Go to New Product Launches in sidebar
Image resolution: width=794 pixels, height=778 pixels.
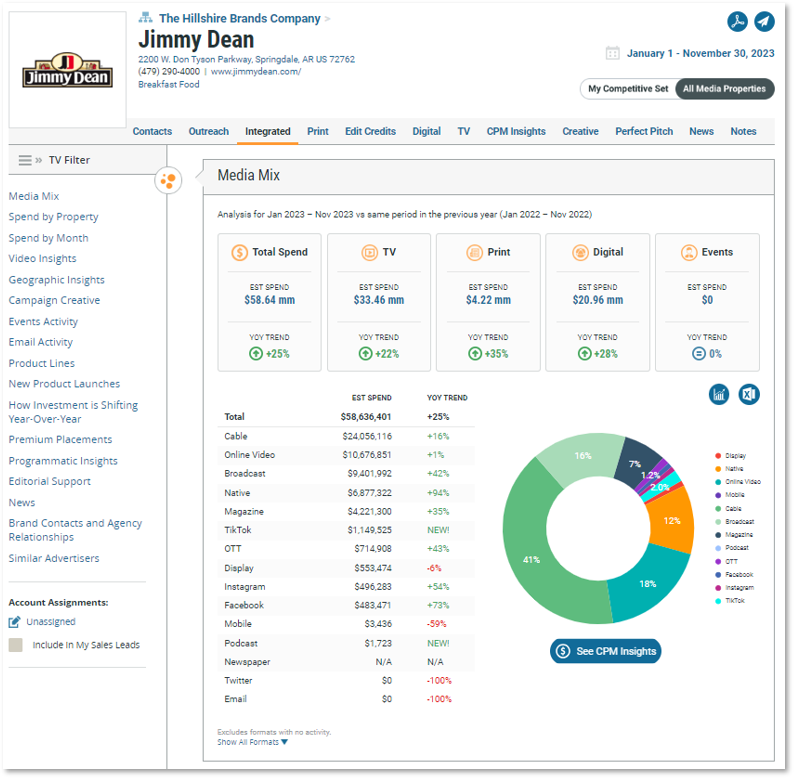(64, 384)
